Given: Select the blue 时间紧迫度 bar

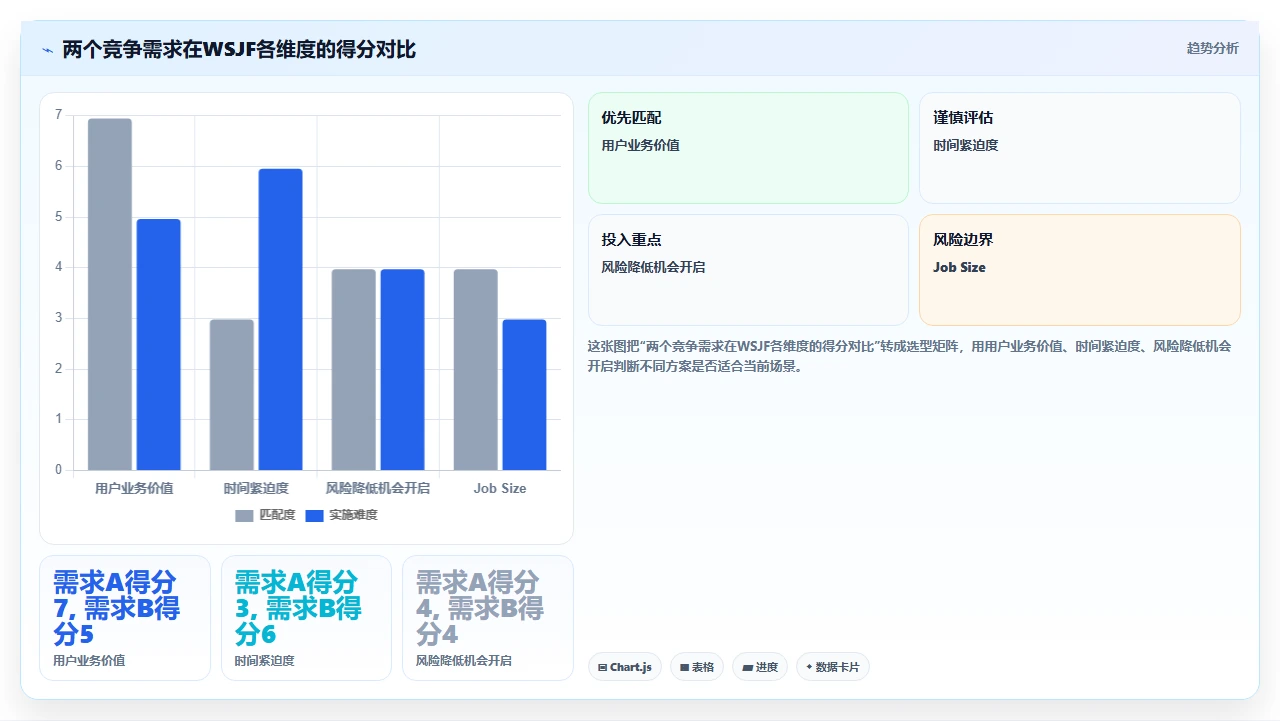Looking at the screenshot, I should tap(281, 319).
